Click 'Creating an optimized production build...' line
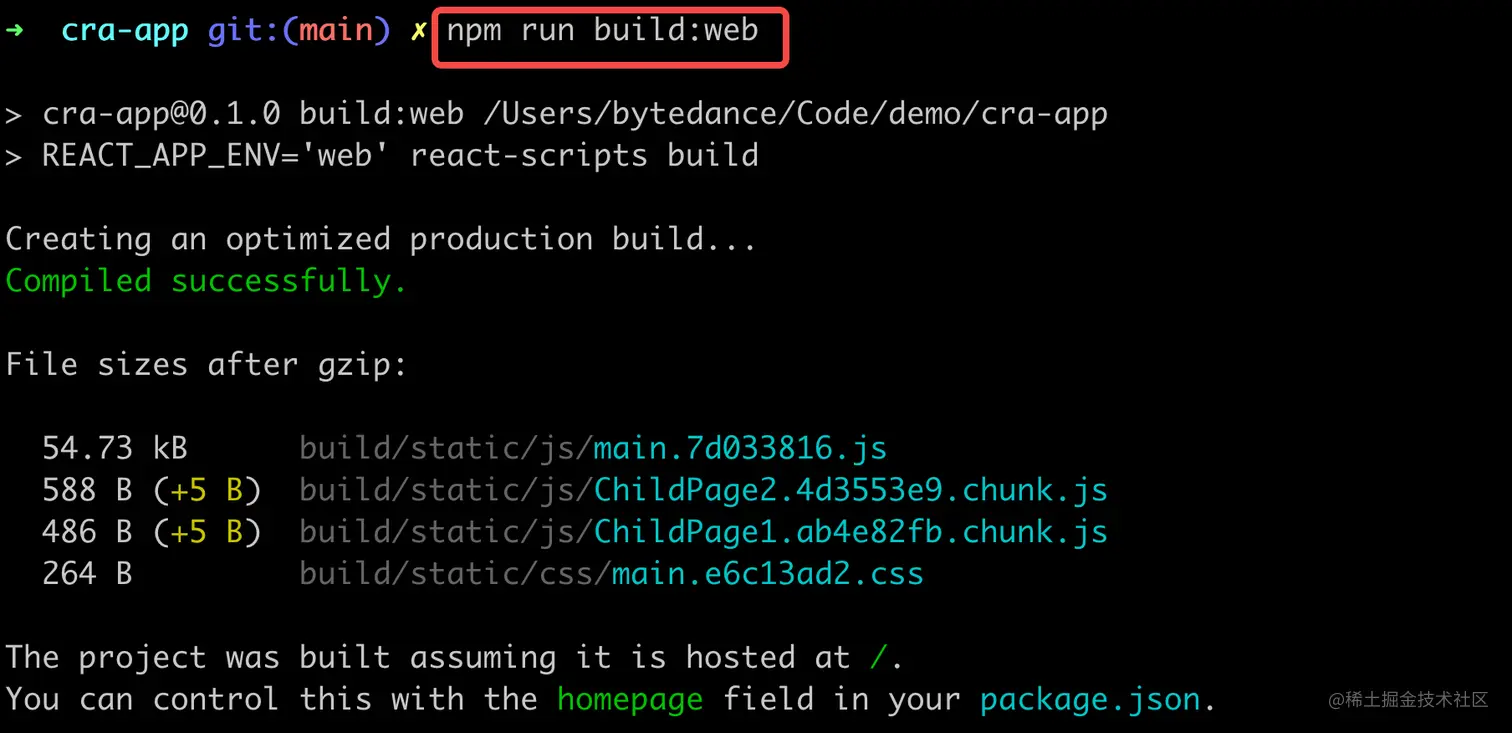The width and height of the screenshot is (1512, 733). (x=381, y=239)
